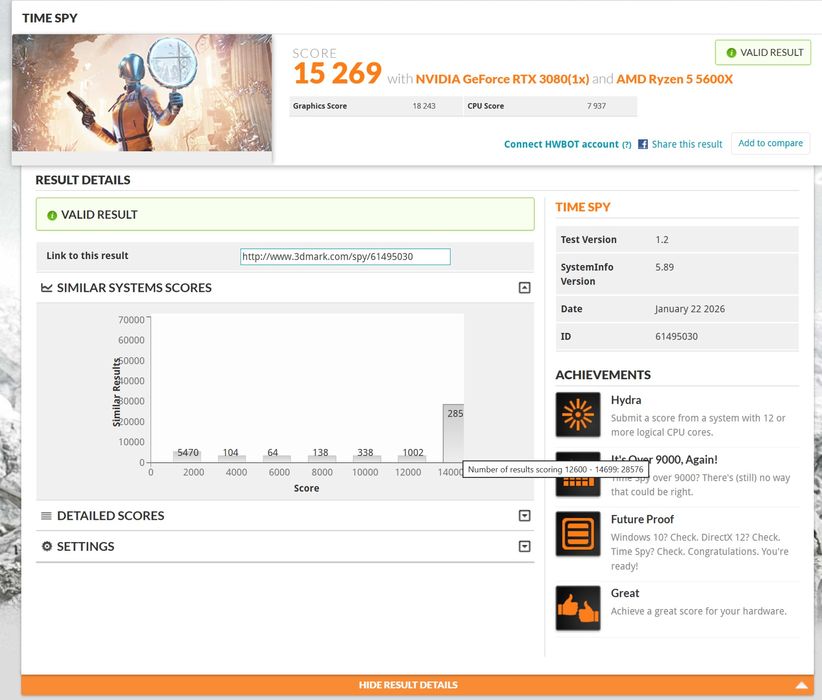Open the NVIDIA GeForce RTX 3080 link
The width and height of the screenshot is (822, 700).
pyautogui.click(x=502, y=79)
